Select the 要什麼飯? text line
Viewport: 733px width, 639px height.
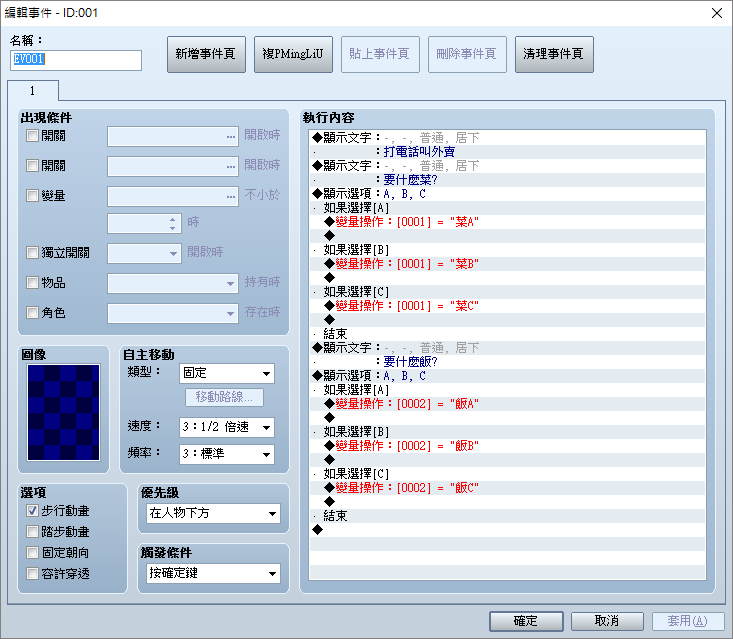tap(507, 362)
